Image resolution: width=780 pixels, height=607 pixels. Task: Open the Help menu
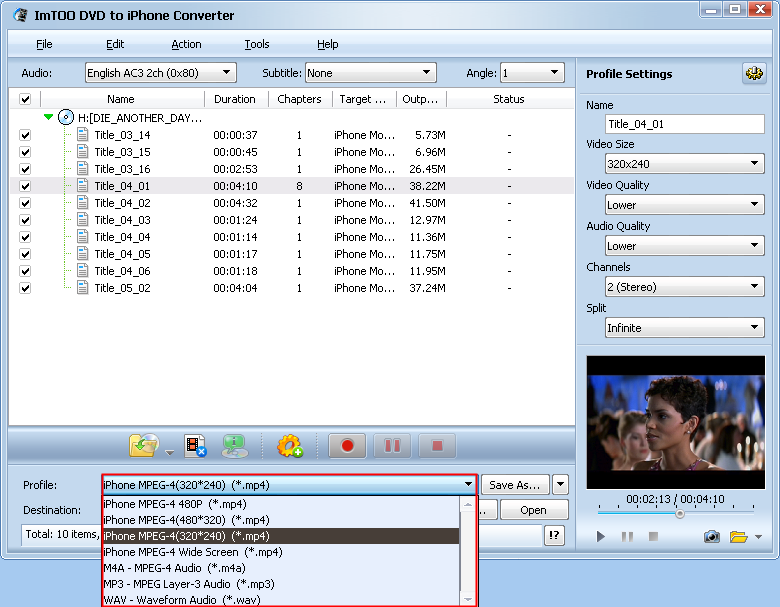328,44
